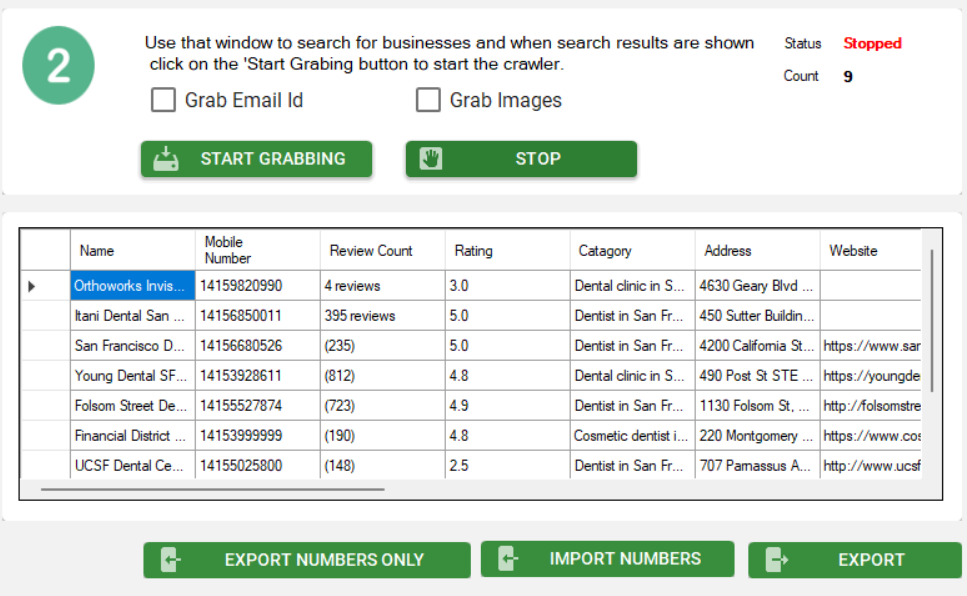Viewport: 967px width, 596px height.
Task: Click the export arrow icon on Export button
Action: click(776, 560)
